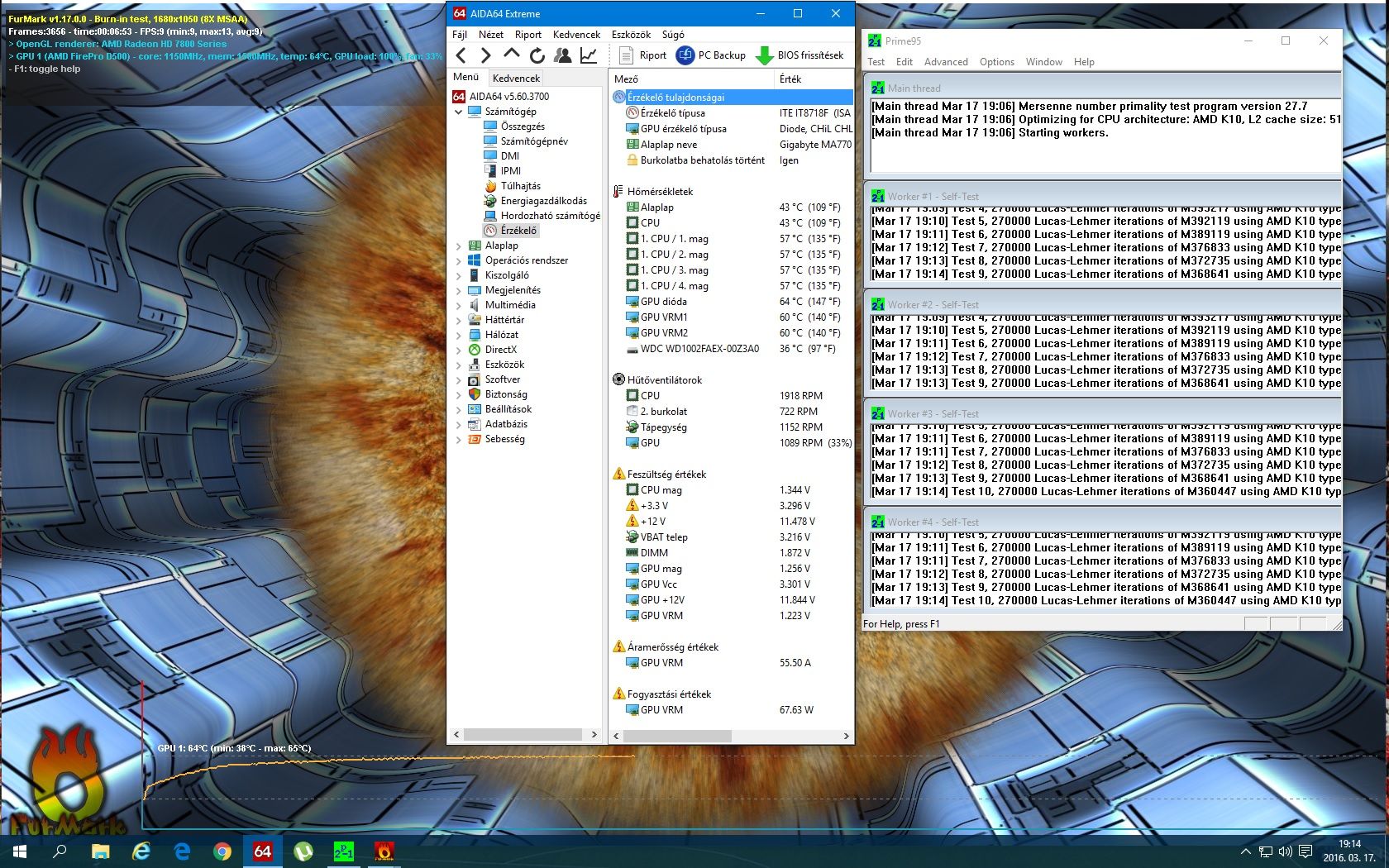Open taskbar search magnifier
The width and height of the screenshot is (1389, 868).
coord(60,851)
